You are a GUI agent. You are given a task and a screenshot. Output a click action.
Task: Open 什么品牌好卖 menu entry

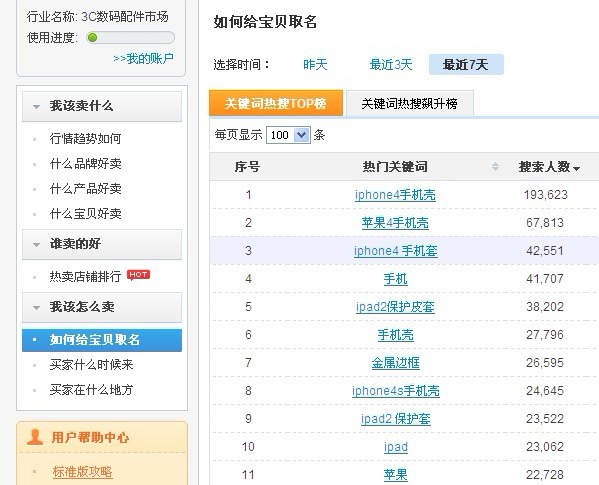(85, 163)
